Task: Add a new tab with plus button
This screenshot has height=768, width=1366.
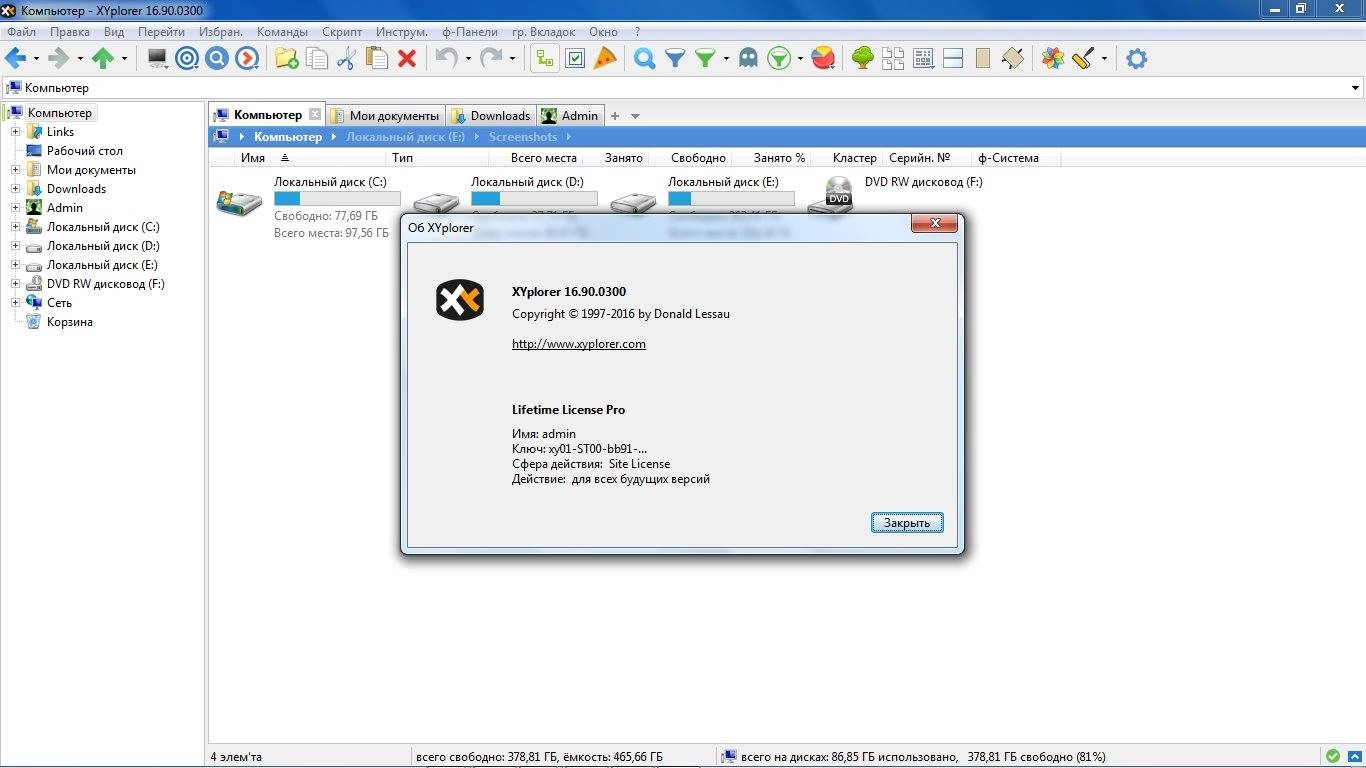Action: click(615, 116)
